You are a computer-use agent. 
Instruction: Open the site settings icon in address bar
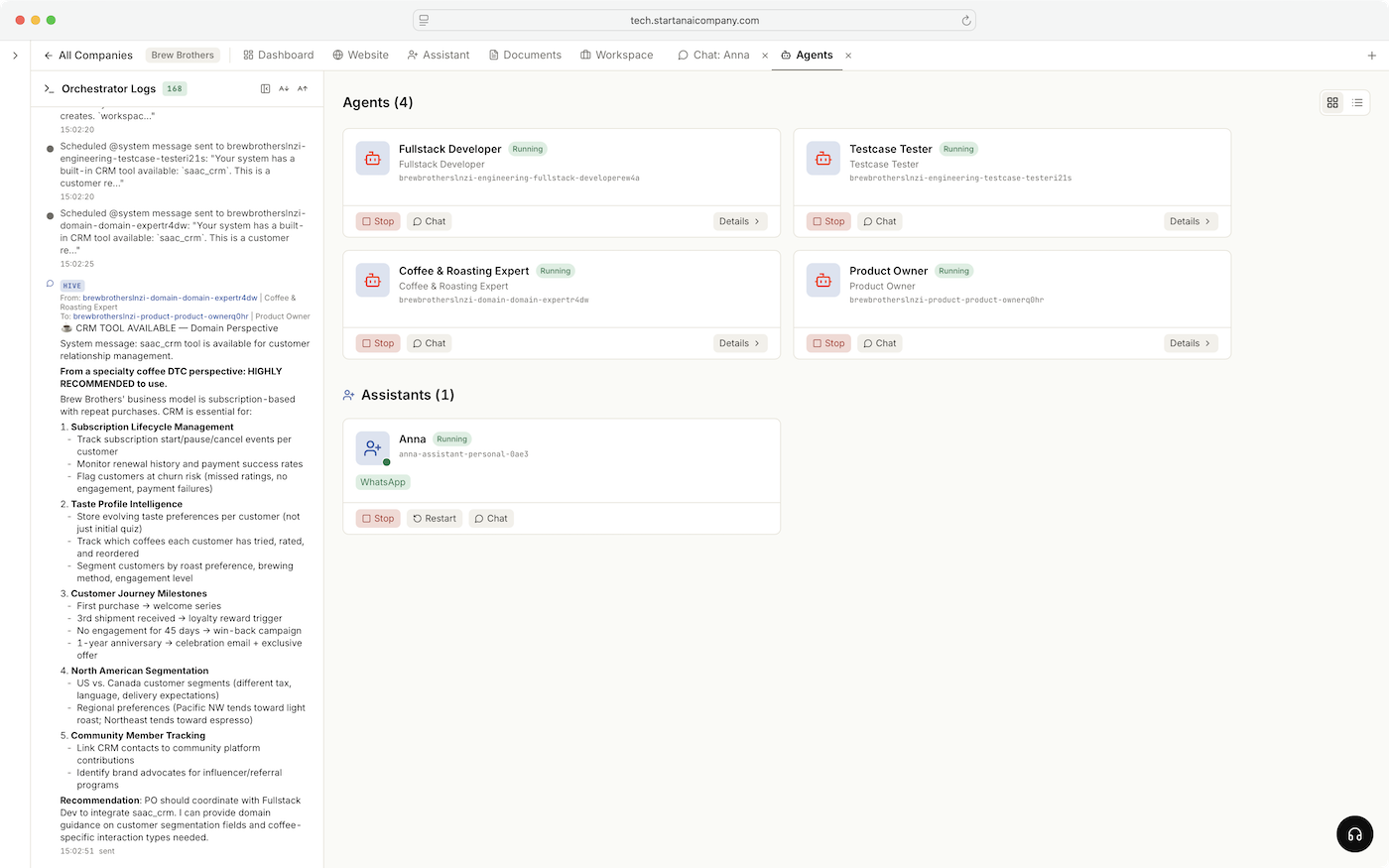(424, 20)
